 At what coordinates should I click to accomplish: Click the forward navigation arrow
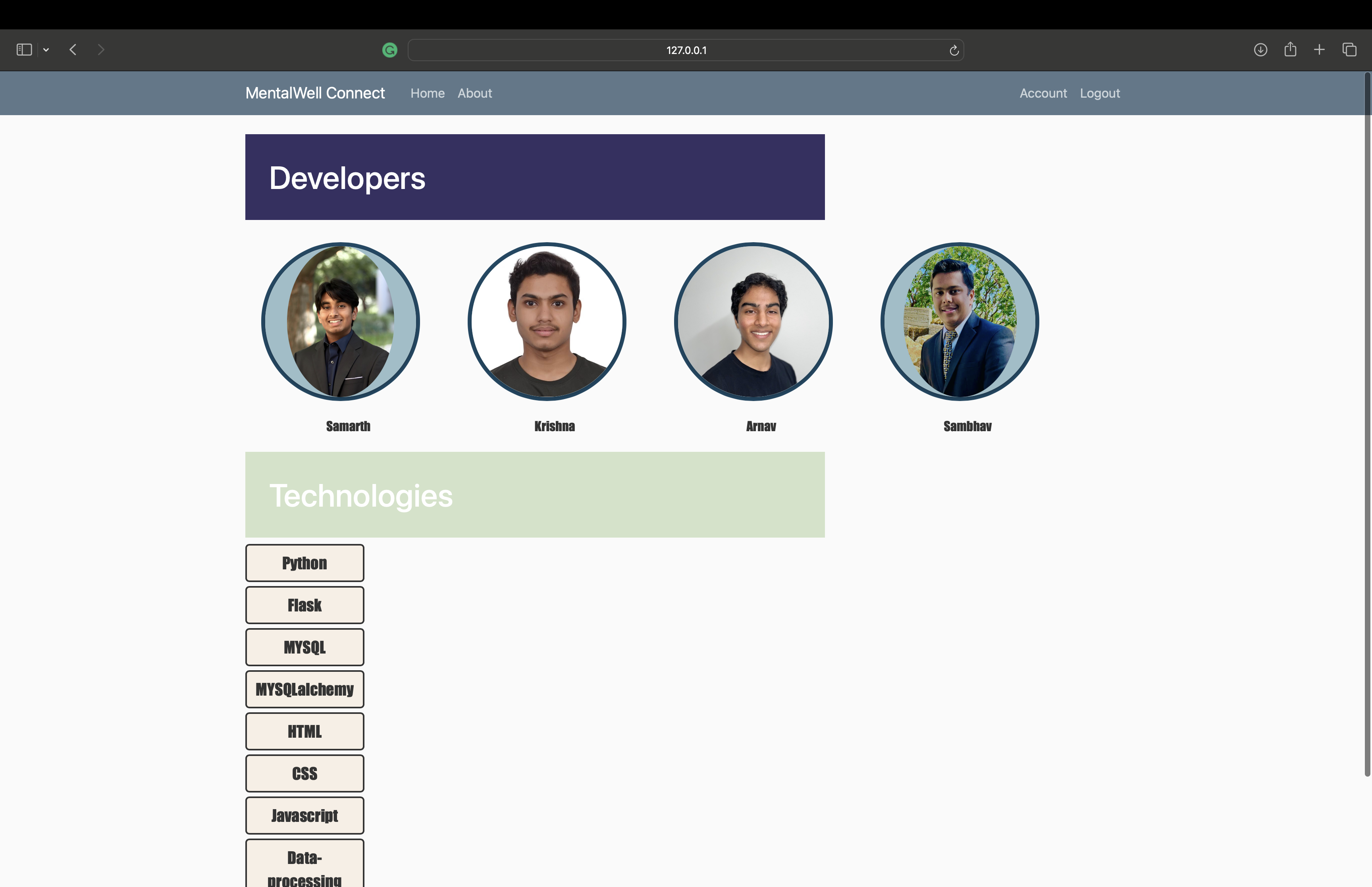tap(101, 50)
